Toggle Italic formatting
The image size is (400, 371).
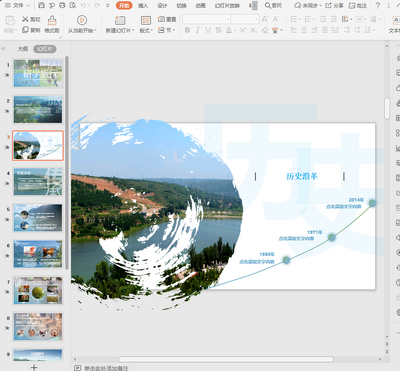198,30
